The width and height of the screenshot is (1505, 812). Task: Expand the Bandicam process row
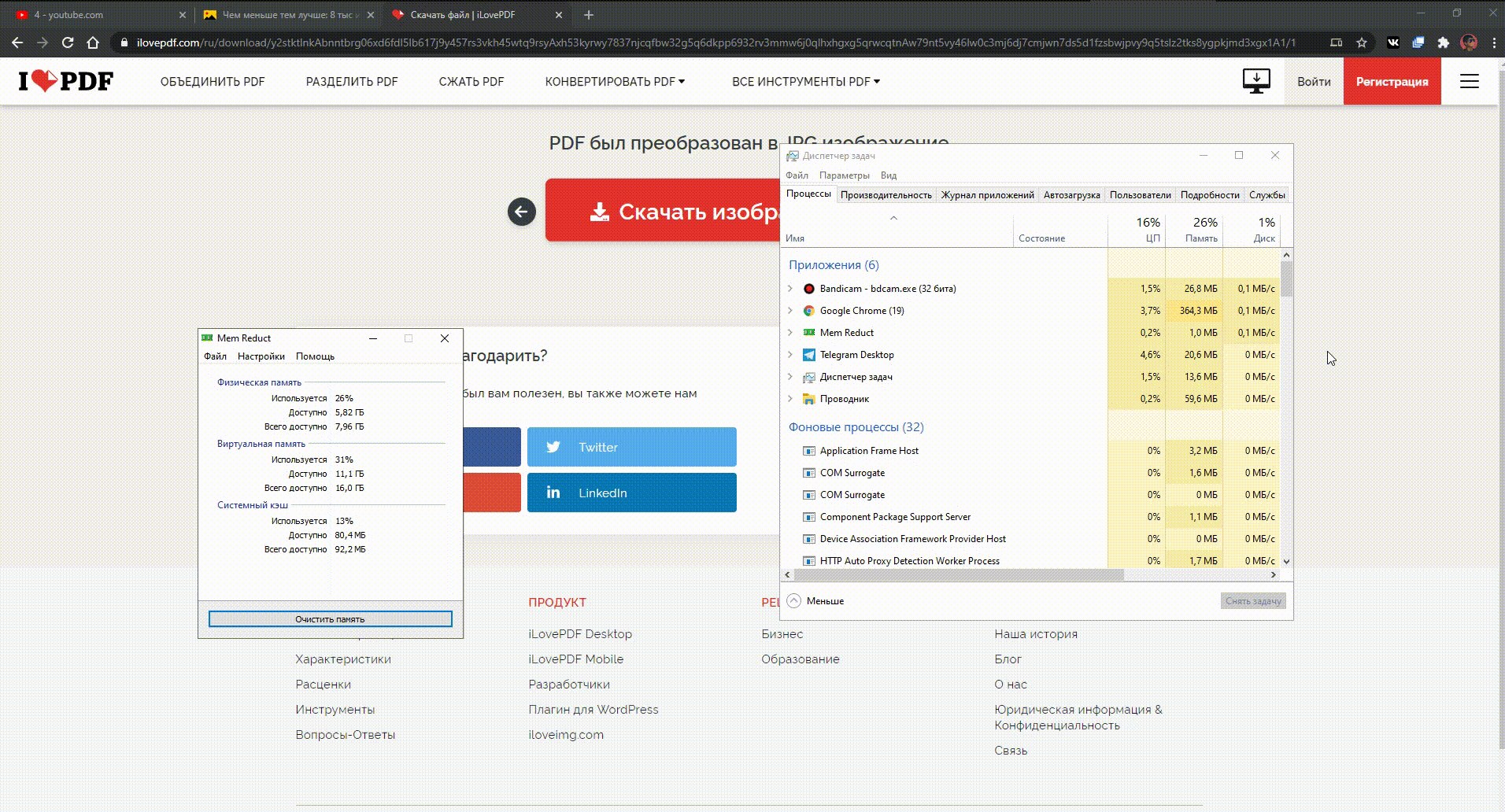[790, 289]
